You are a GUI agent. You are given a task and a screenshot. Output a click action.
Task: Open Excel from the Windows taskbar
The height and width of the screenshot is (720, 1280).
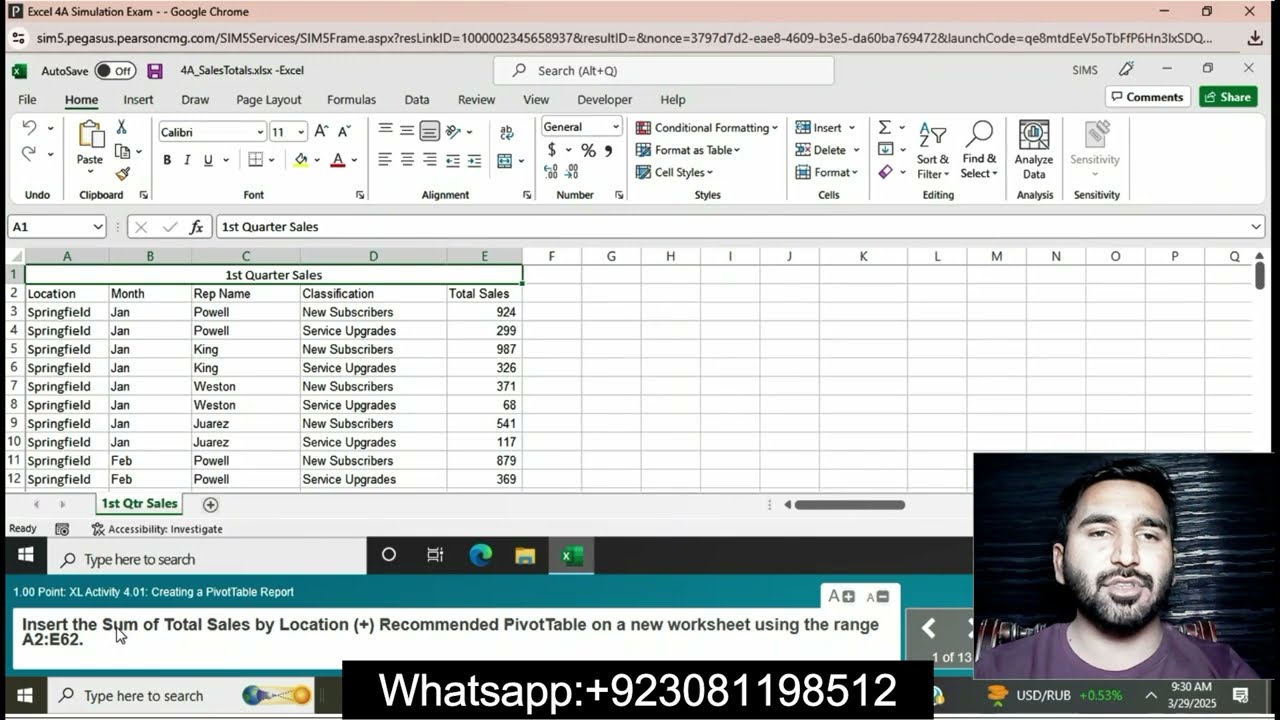point(572,556)
